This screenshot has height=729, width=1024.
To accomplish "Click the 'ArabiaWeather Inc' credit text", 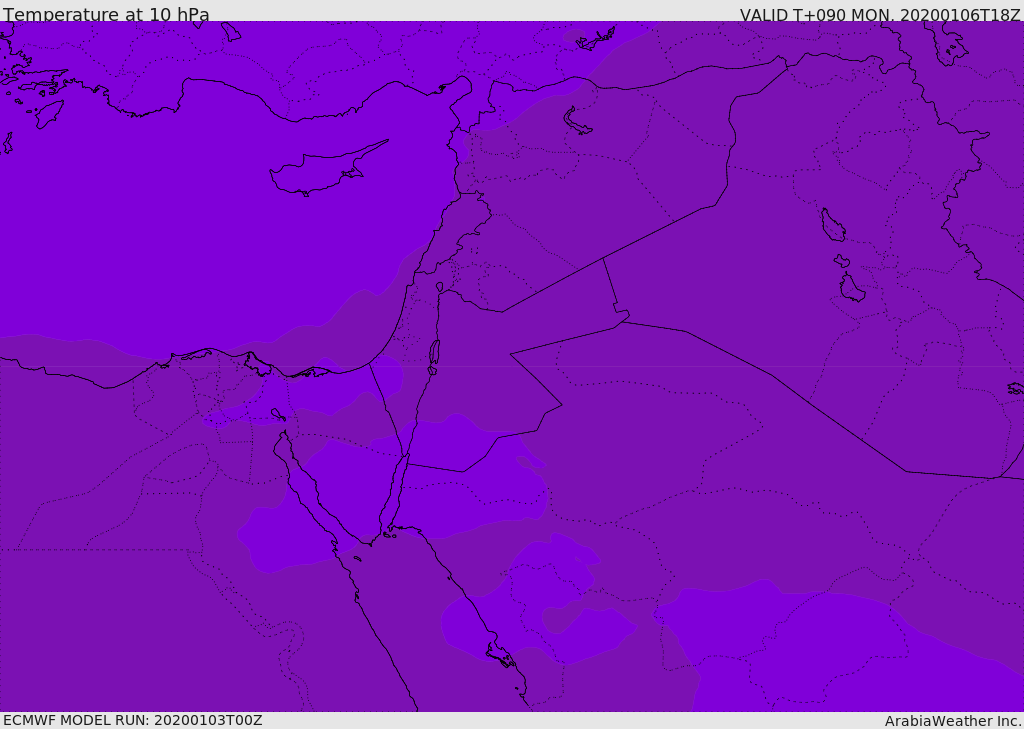I will point(953,721).
